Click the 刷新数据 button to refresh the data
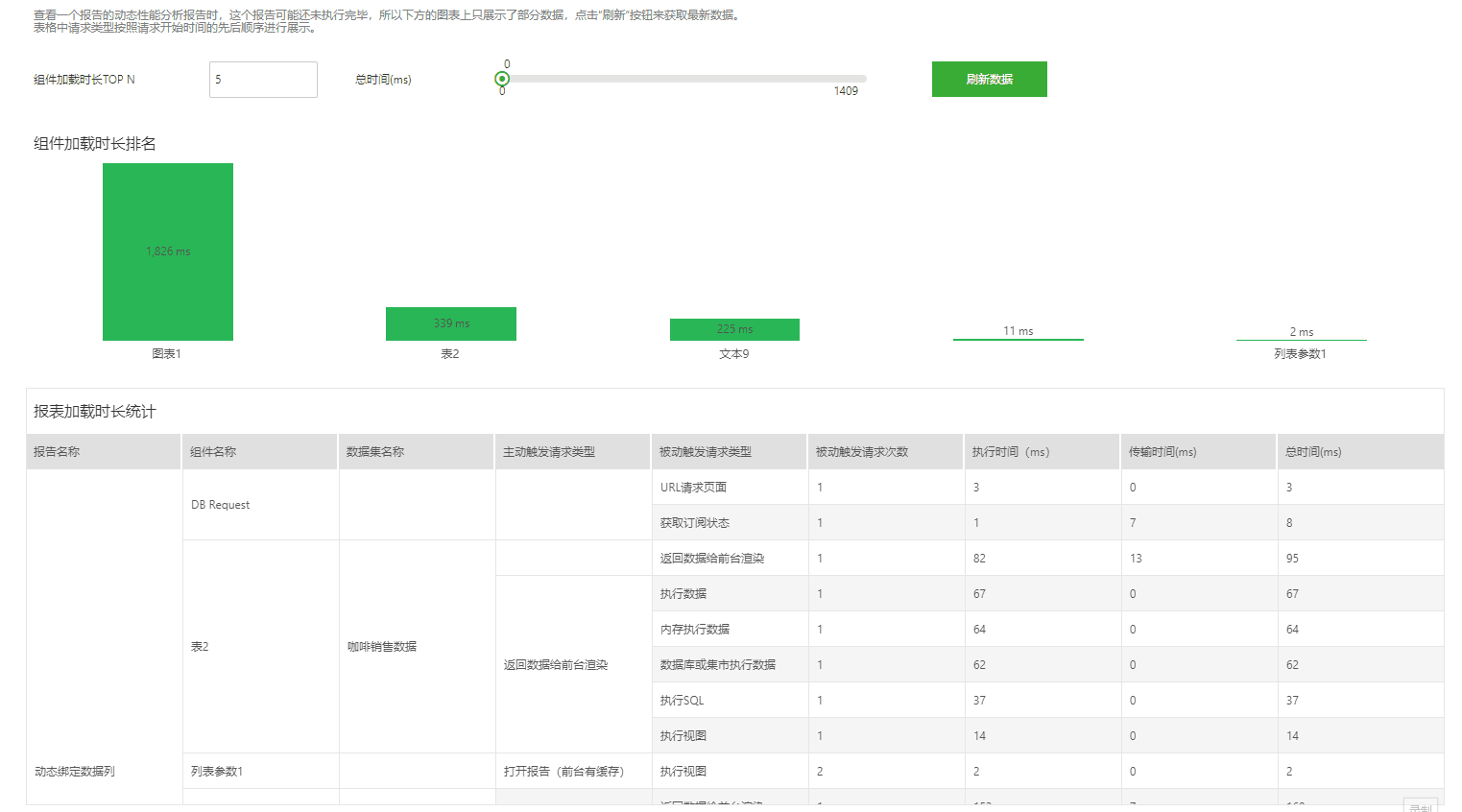The width and height of the screenshot is (1462, 812). (x=989, y=79)
